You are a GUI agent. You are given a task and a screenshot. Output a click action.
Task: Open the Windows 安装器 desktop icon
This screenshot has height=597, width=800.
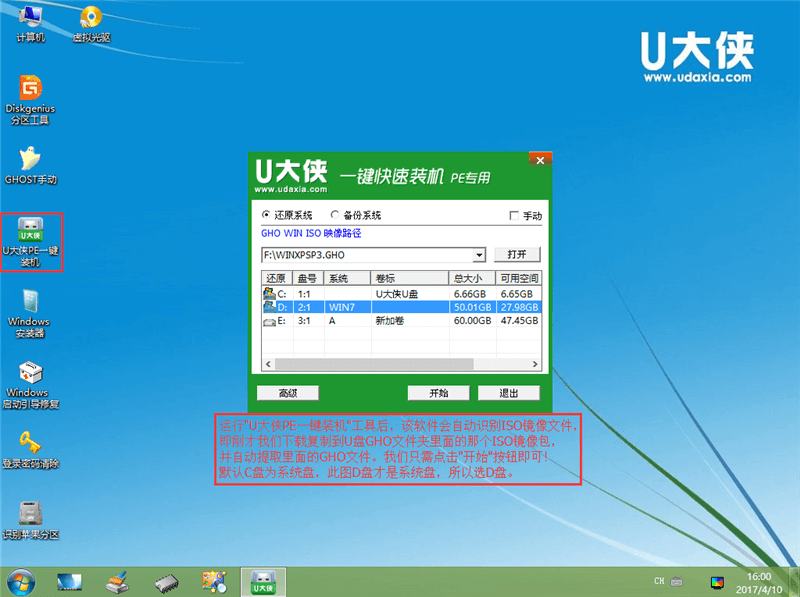(x=29, y=313)
